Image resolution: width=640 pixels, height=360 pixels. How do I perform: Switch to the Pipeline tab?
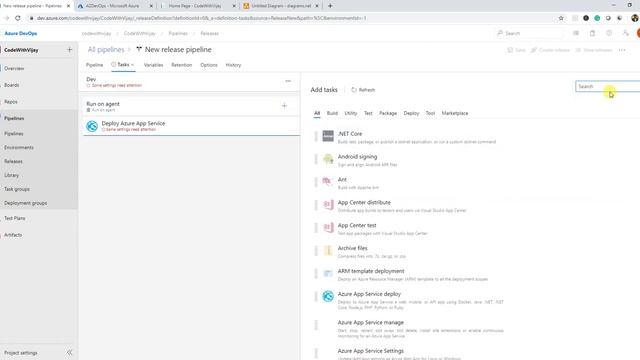click(94, 65)
